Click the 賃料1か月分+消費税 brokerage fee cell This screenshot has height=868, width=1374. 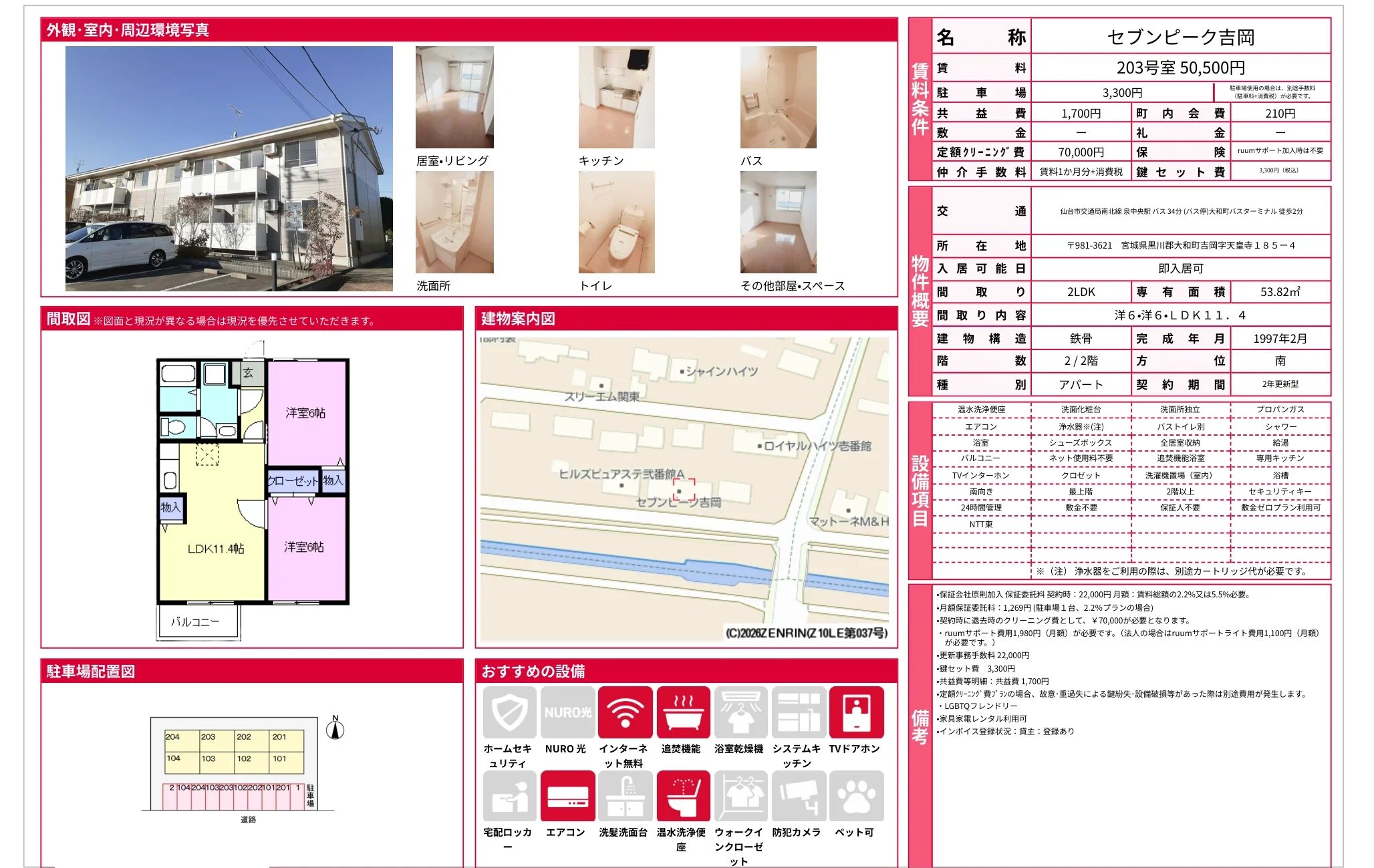[x=1081, y=172]
